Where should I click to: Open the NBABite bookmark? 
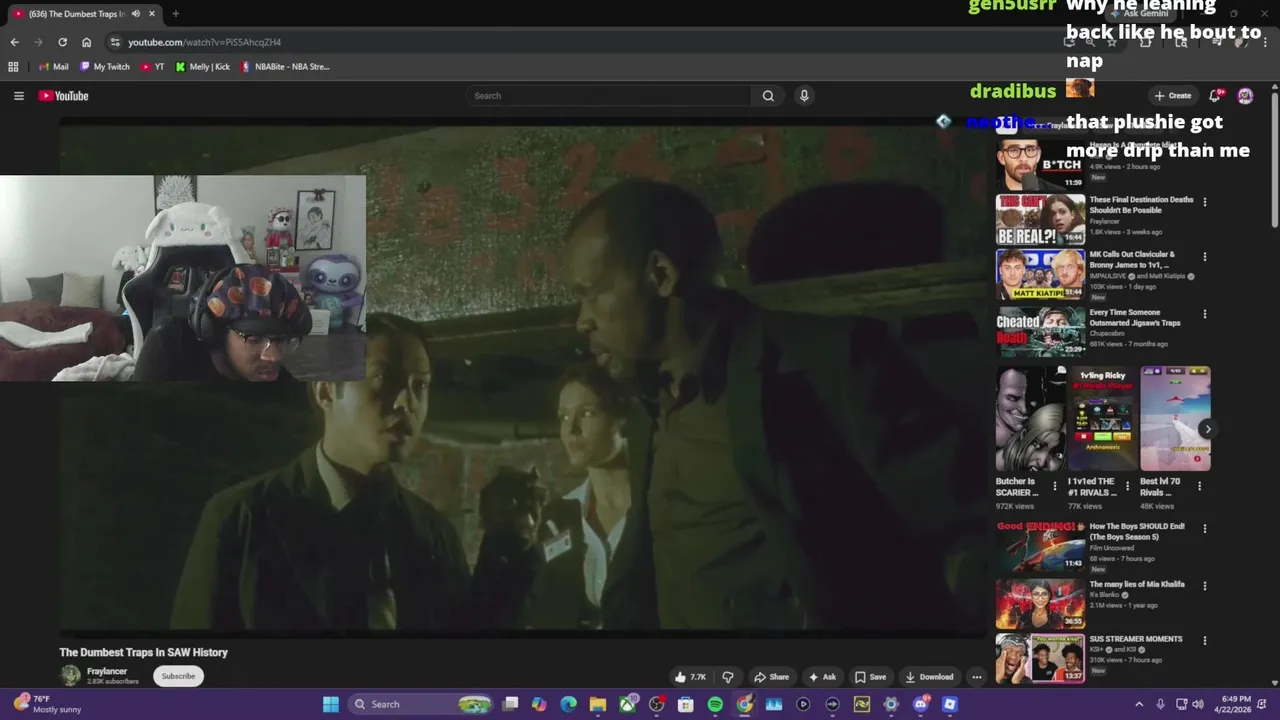tap(285, 67)
